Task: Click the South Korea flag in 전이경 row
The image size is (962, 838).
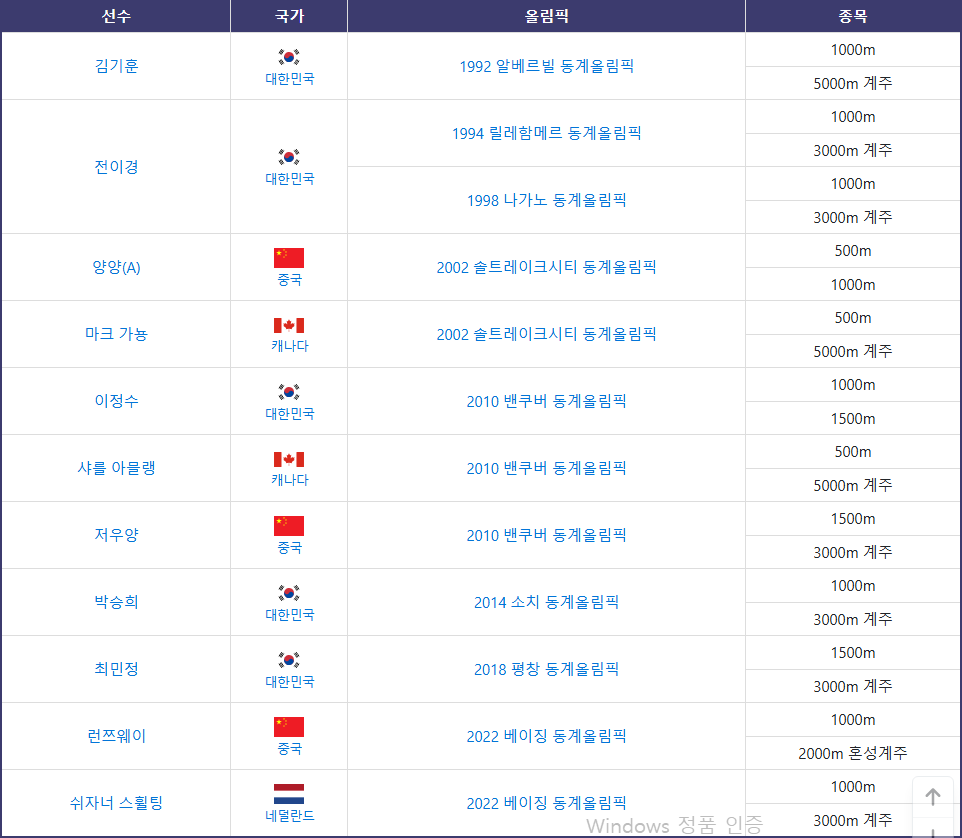Action: (289, 157)
